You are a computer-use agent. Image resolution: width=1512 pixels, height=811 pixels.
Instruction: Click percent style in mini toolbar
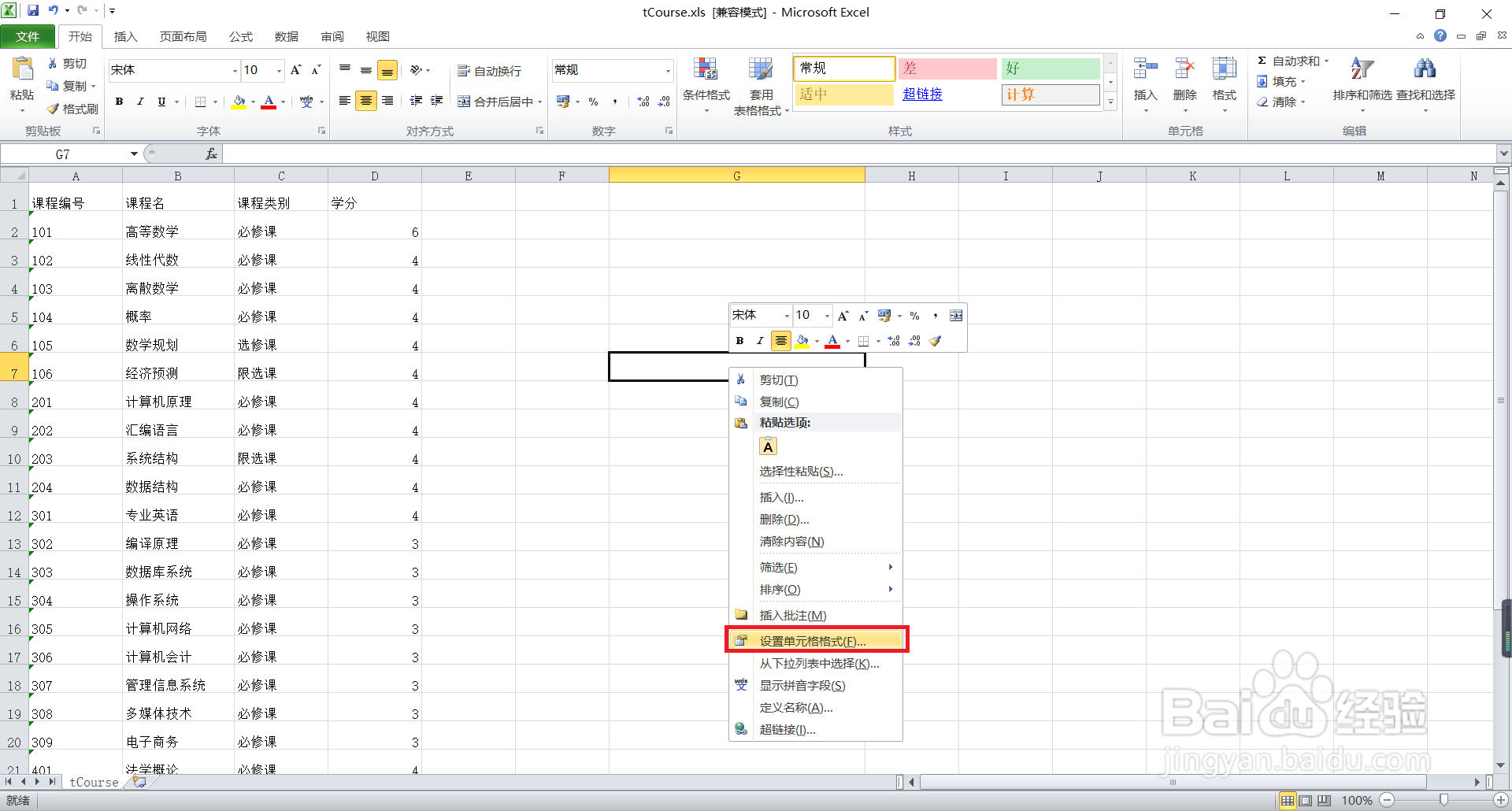(914, 316)
